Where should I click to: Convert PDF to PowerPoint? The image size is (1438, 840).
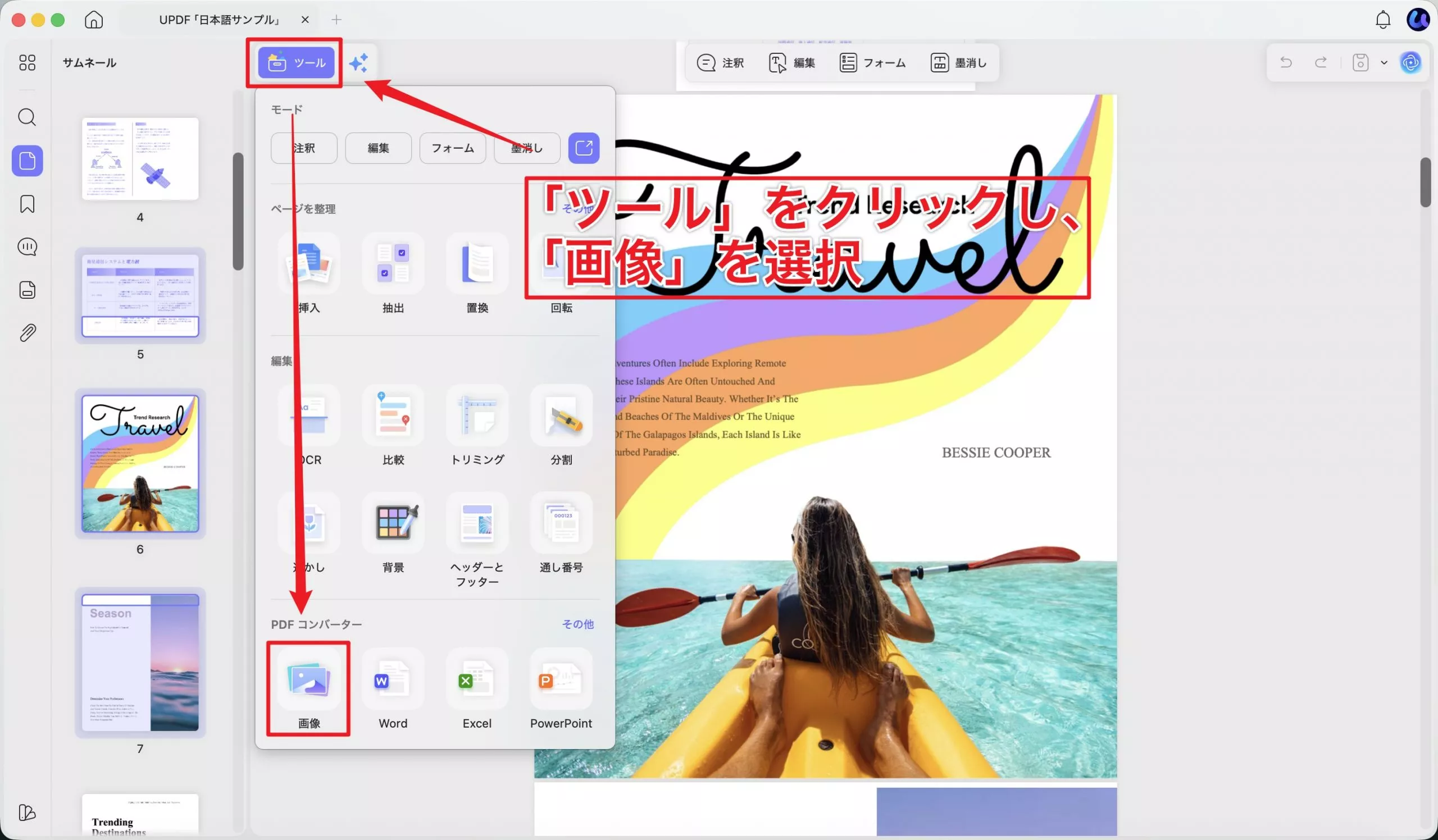562,690
